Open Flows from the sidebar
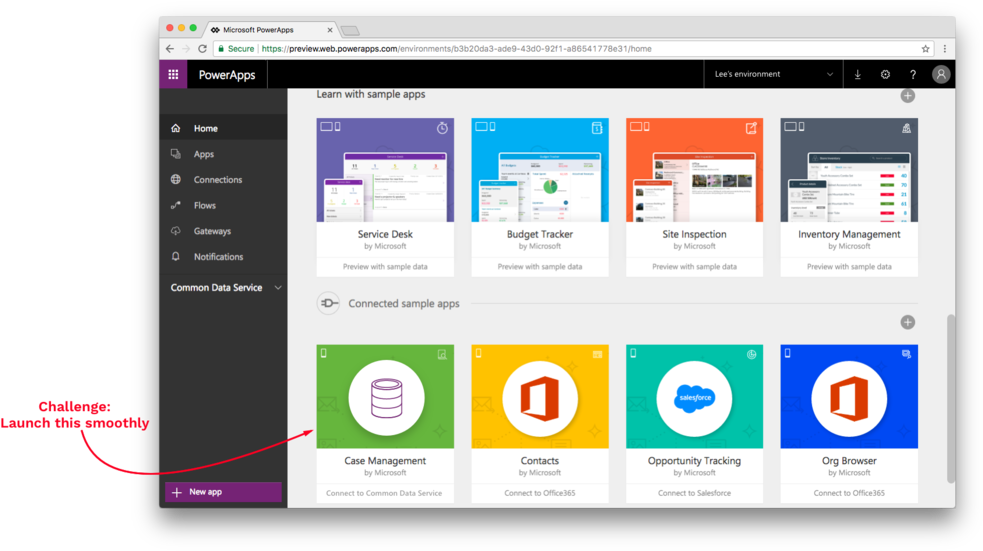Image resolution: width=983 pixels, height=551 pixels. pos(205,205)
